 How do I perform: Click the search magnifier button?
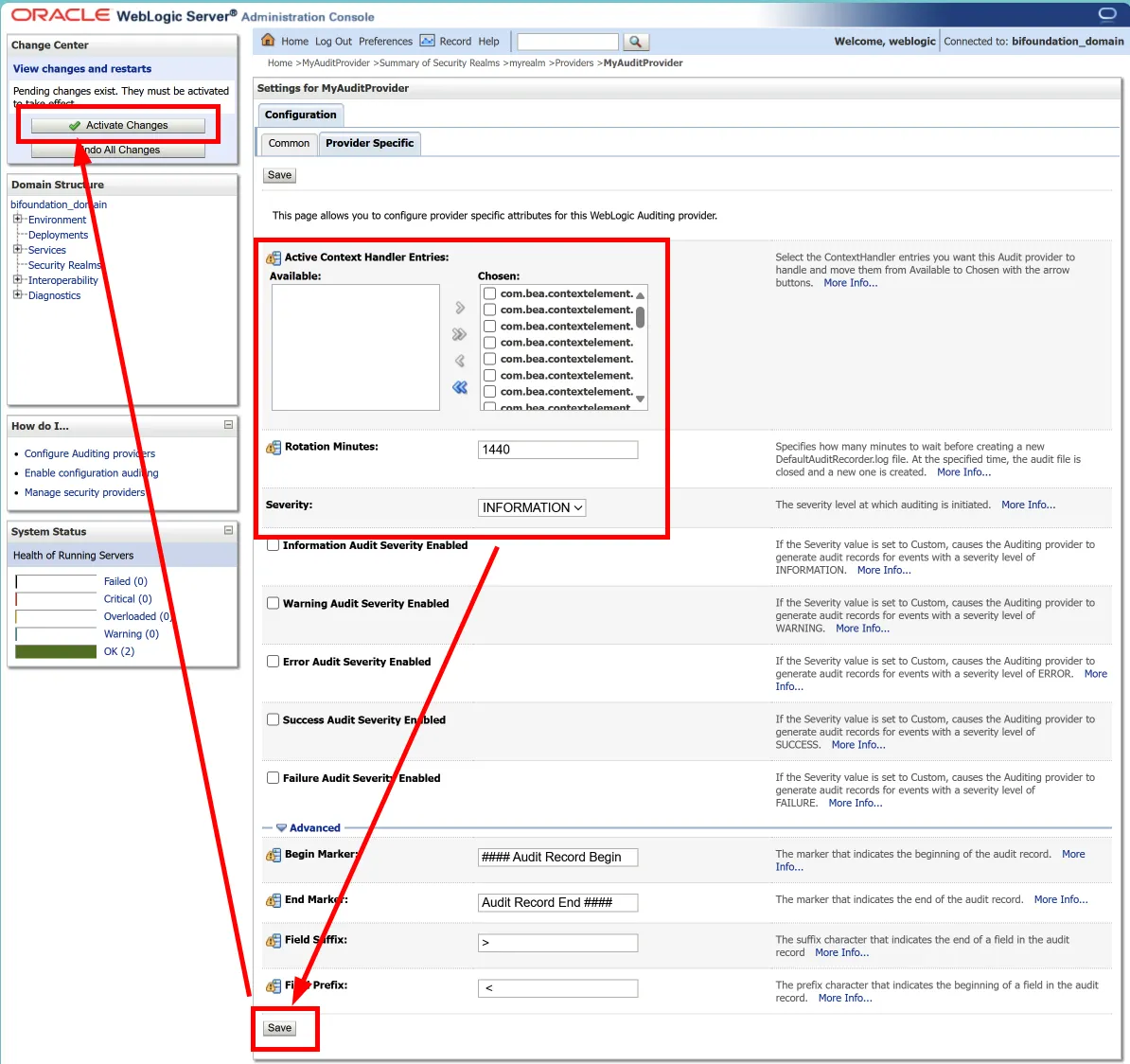(635, 42)
